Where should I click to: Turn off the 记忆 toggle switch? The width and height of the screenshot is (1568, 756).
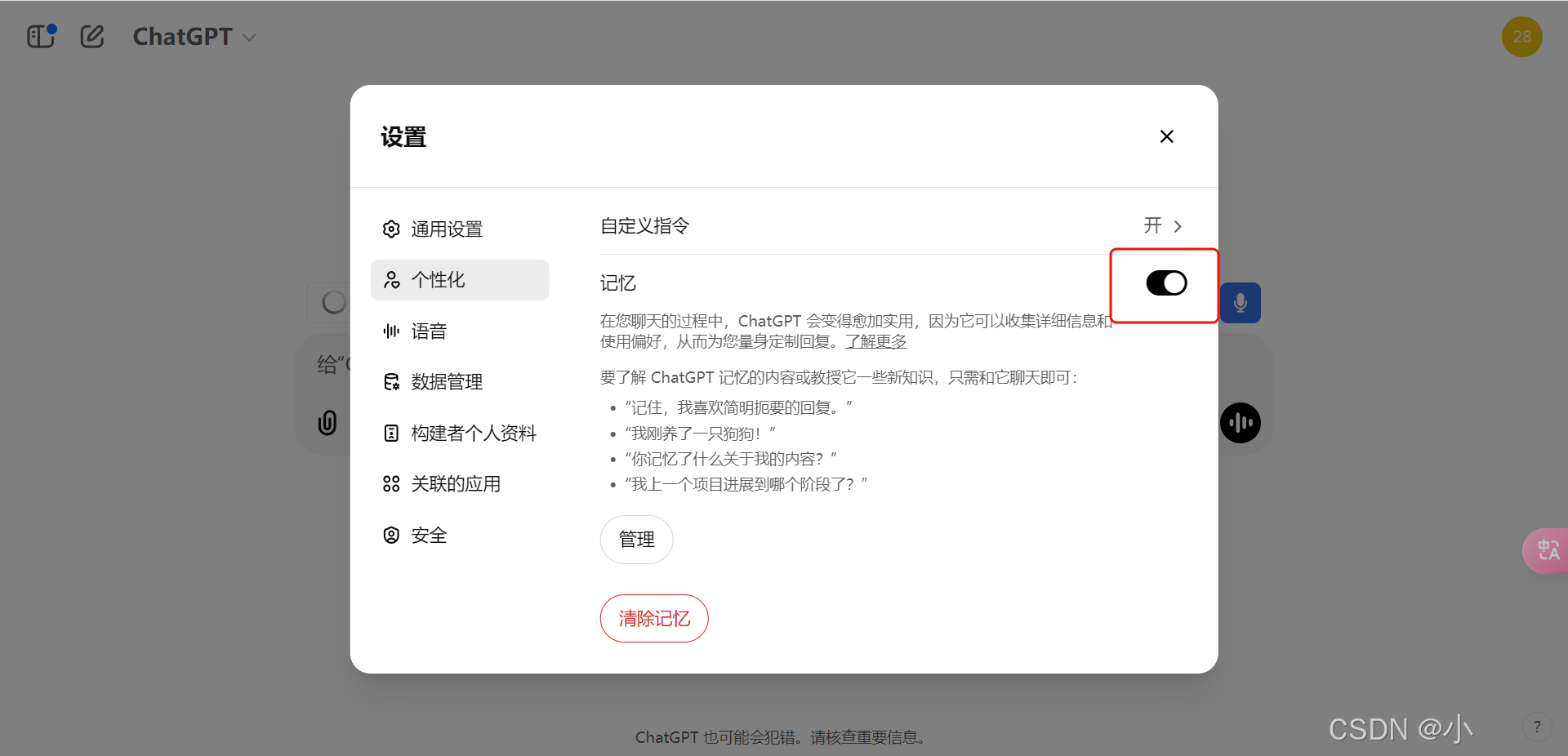[1166, 283]
